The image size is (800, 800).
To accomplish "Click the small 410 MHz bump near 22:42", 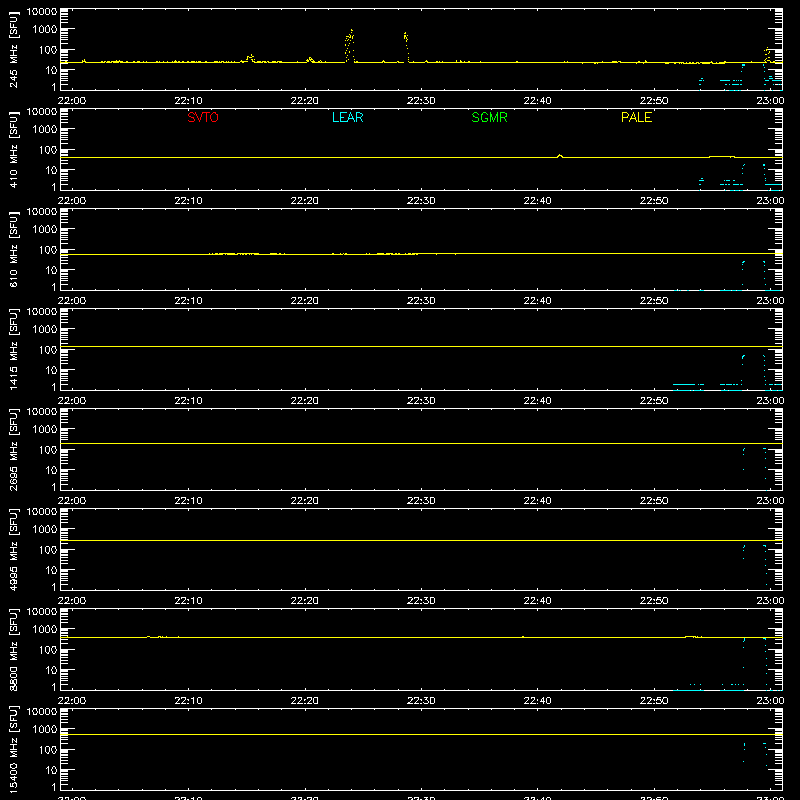I will click(560, 156).
